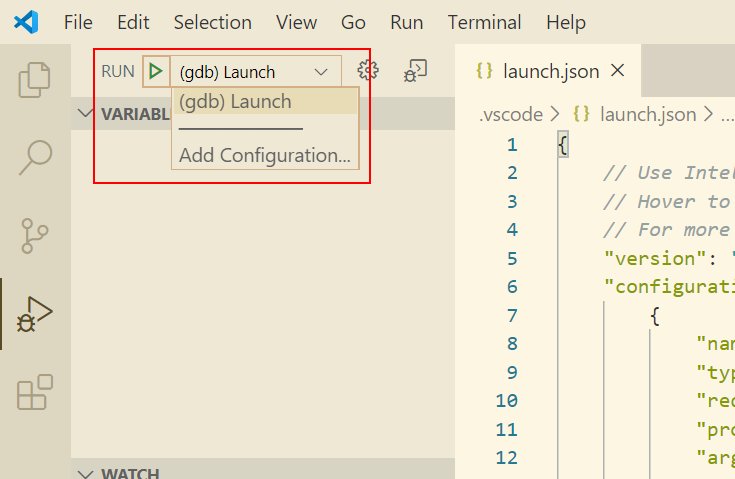Open the Selection menu
The width and height of the screenshot is (735, 479).
212,22
